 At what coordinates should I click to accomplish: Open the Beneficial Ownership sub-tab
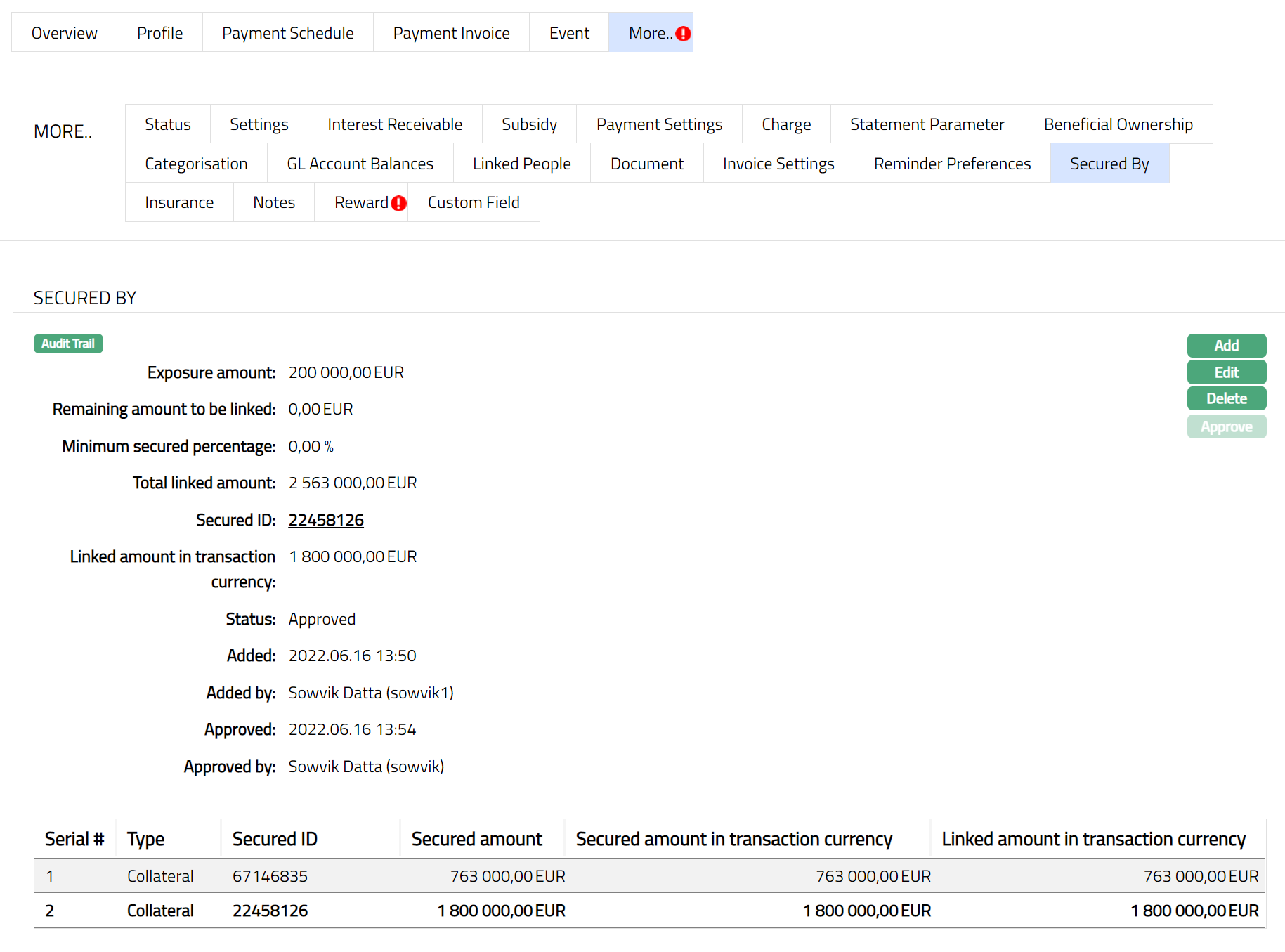[x=1118, y=124]
